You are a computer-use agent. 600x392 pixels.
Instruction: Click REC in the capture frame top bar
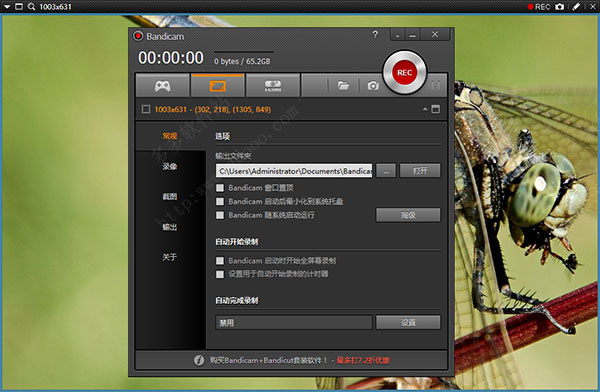pyautogui.click(x=539, y=7)
